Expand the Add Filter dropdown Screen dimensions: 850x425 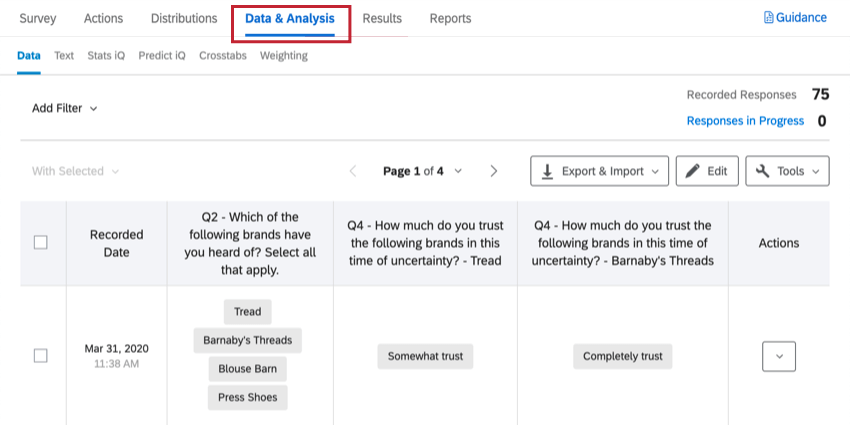pos(65,108)
